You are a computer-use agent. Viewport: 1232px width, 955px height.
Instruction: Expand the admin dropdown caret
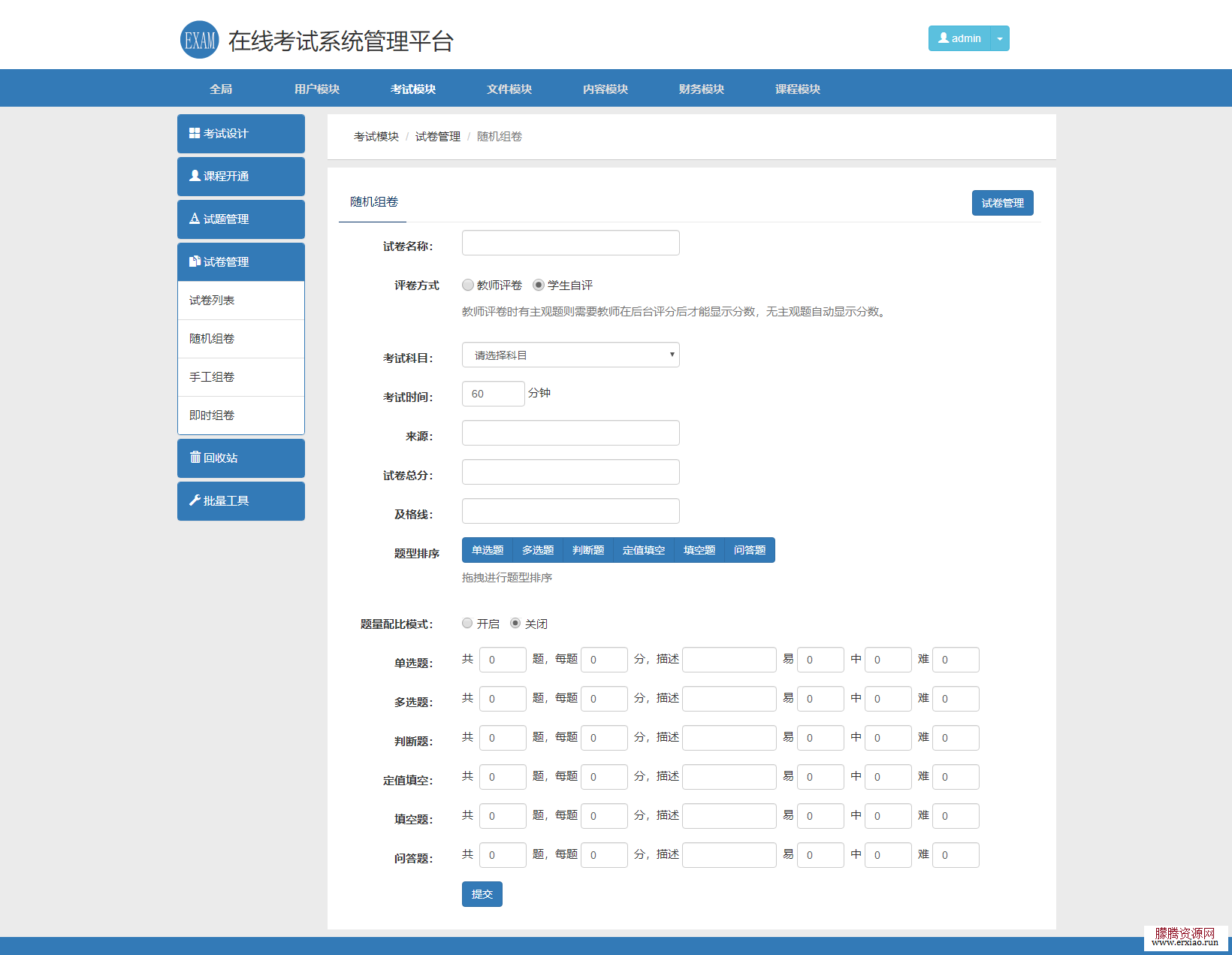click(1000, 38)
